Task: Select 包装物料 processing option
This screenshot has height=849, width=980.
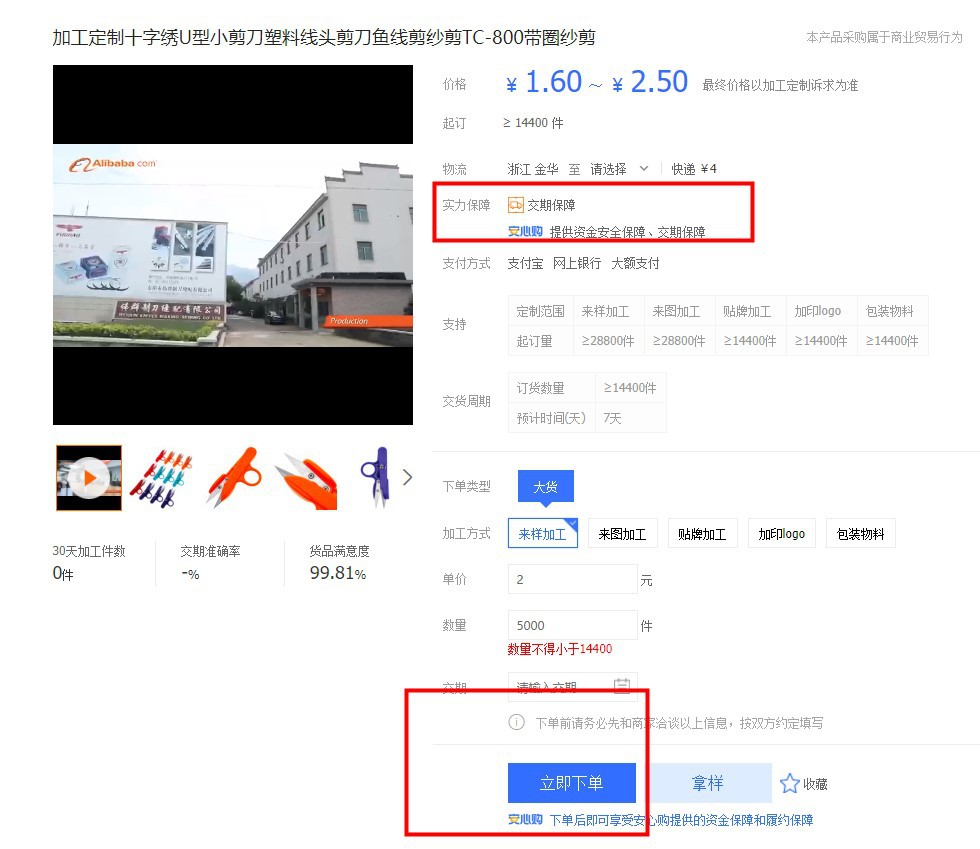Action: [x=861, y=534]
